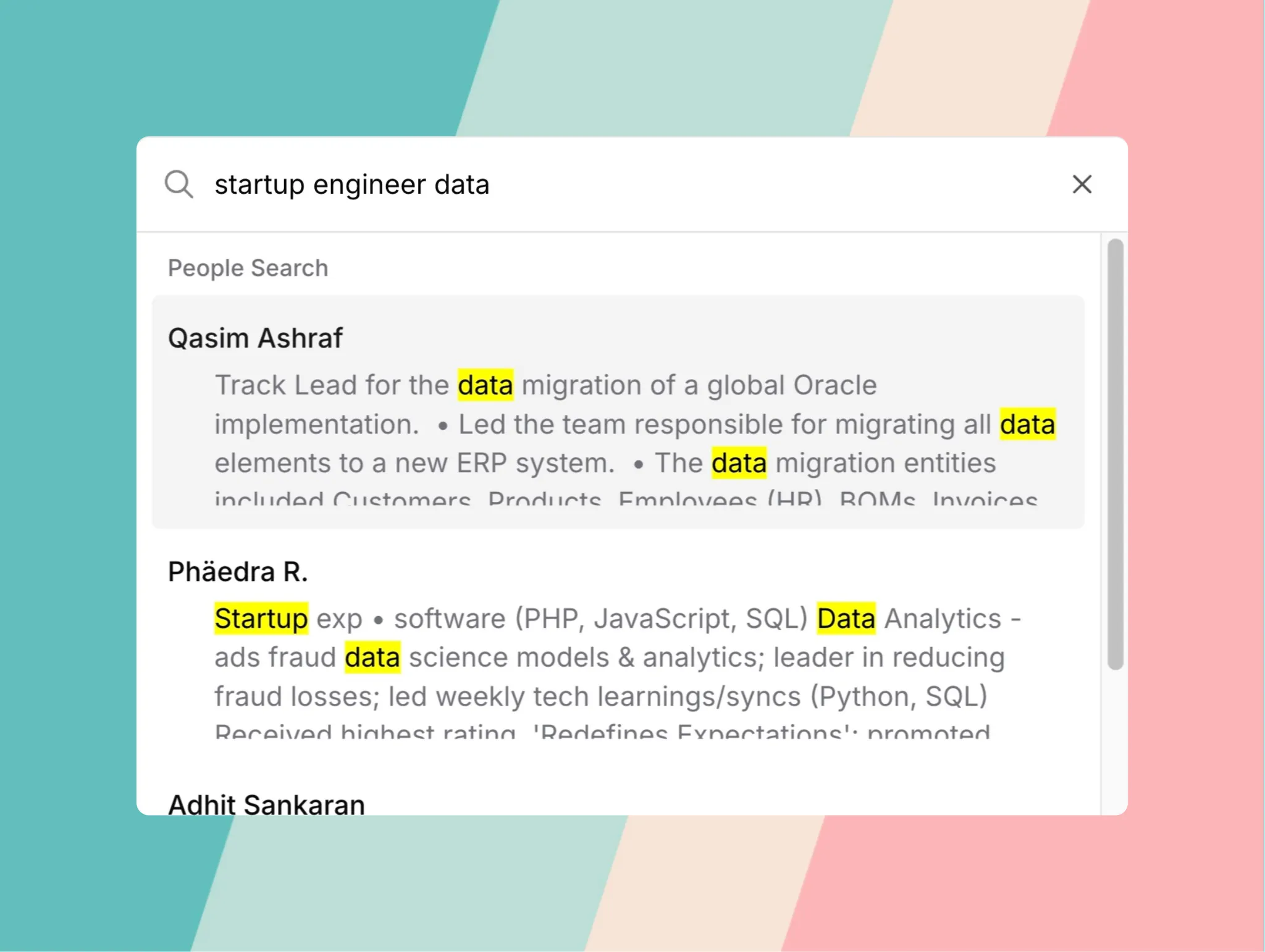Click the results list scrollbar thumb
Viewport: 1265px width, 952px height.
point(1115,454)
